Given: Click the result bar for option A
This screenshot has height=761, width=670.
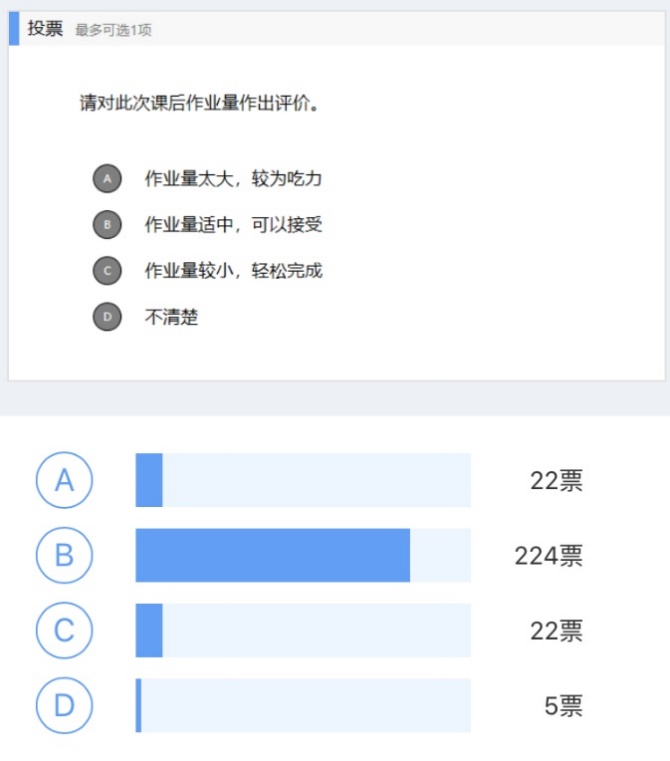Looking at the screenshot, I should pyautogui.click(x=303, y=480).
